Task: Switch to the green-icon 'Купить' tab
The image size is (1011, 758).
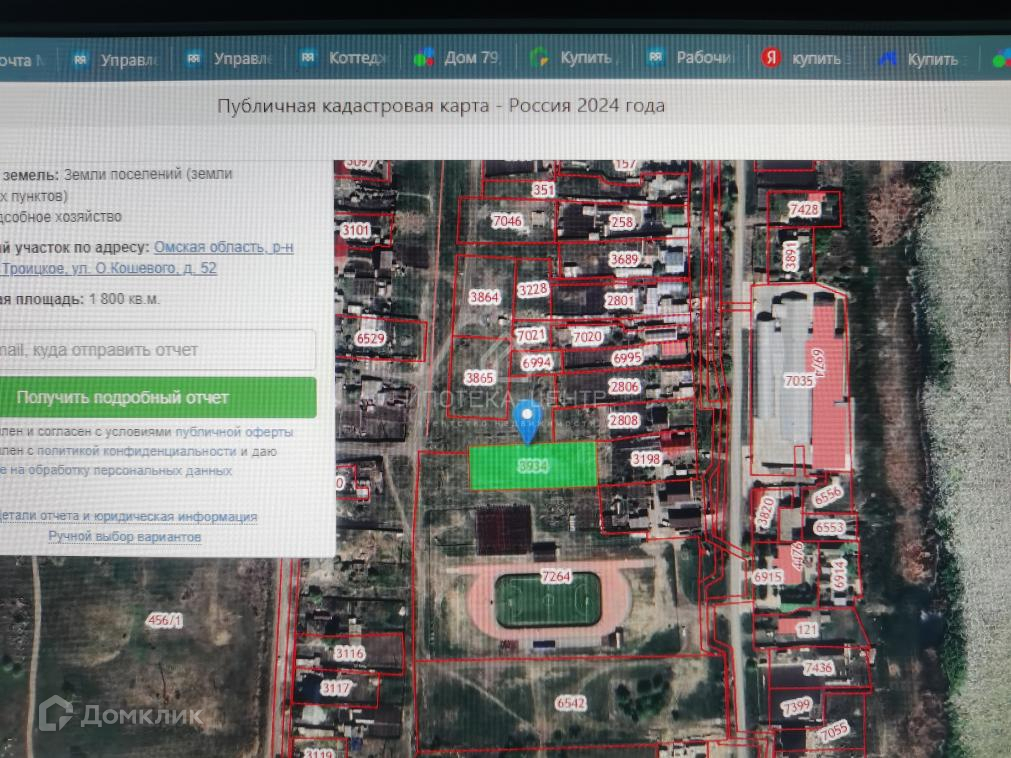Action: (571, 57)
